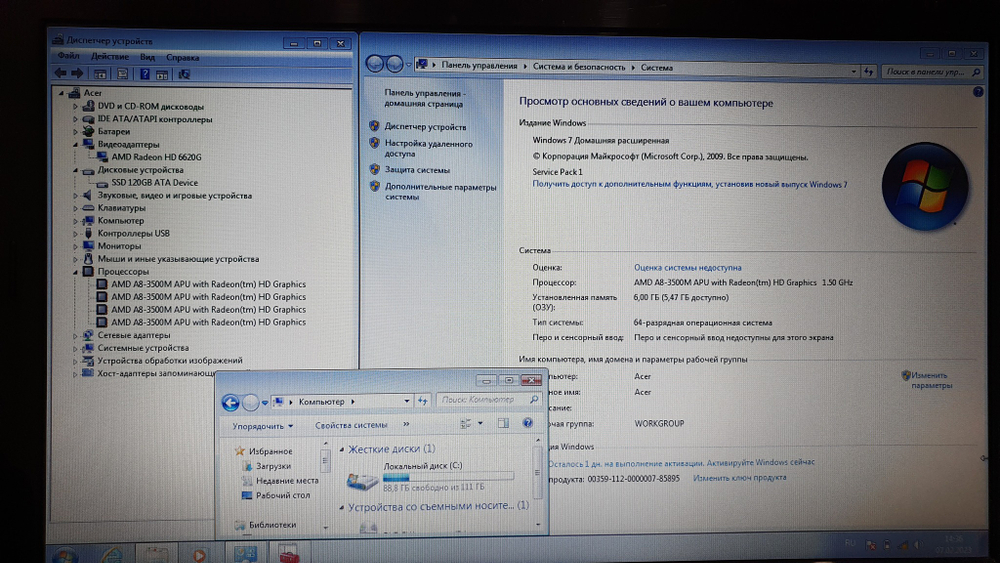Click Изменить ключ продукта link
This screenshot has height=563, width=1000.
pos(739,478)
